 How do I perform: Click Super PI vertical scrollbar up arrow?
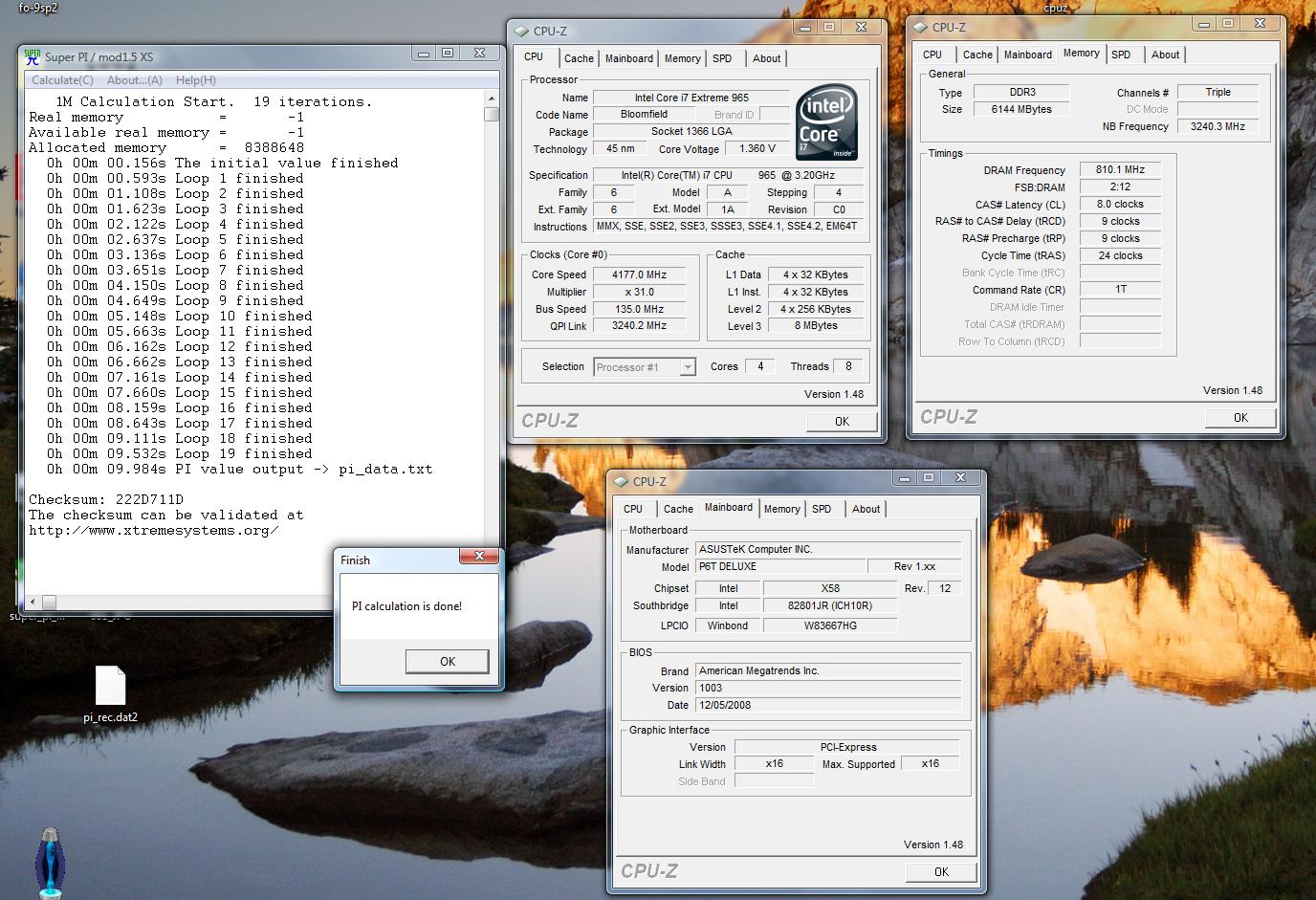pyautogui.click(x=492, y=99)
